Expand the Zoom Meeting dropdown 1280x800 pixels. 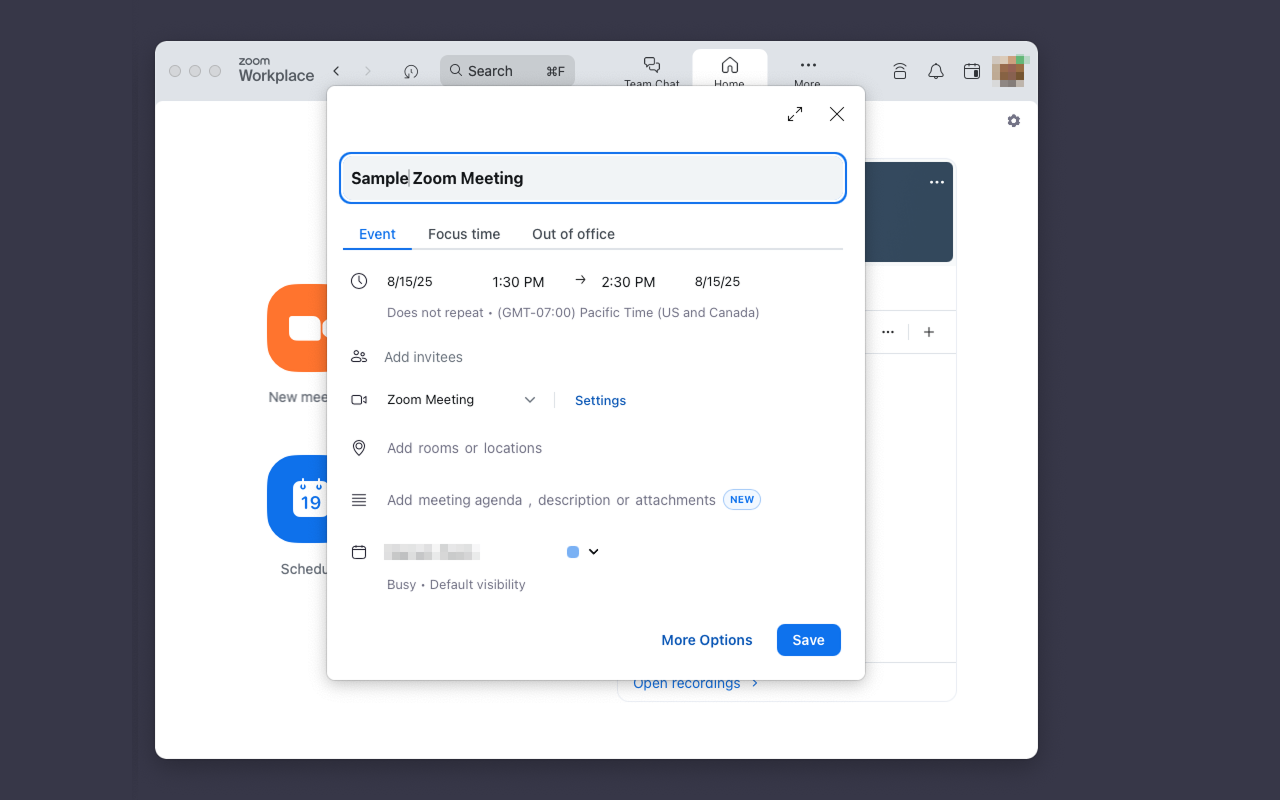(529, 400)
